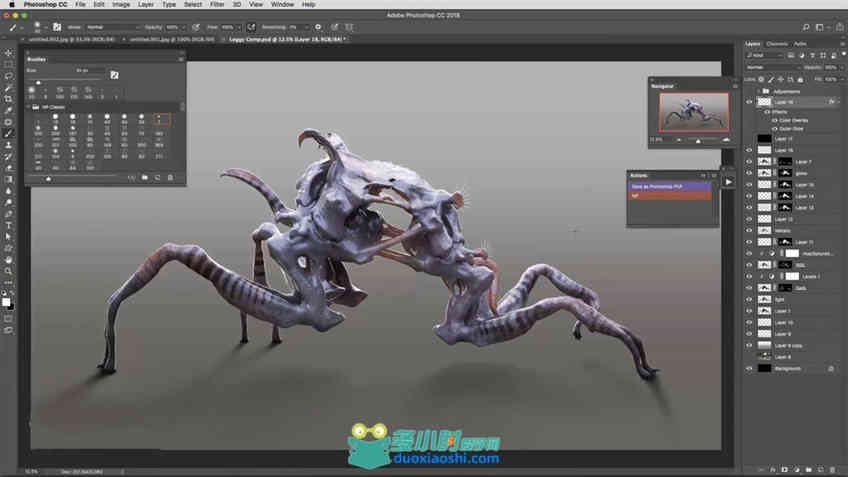
Task: Hide the Background layer
Action: (x=749, y=369)
